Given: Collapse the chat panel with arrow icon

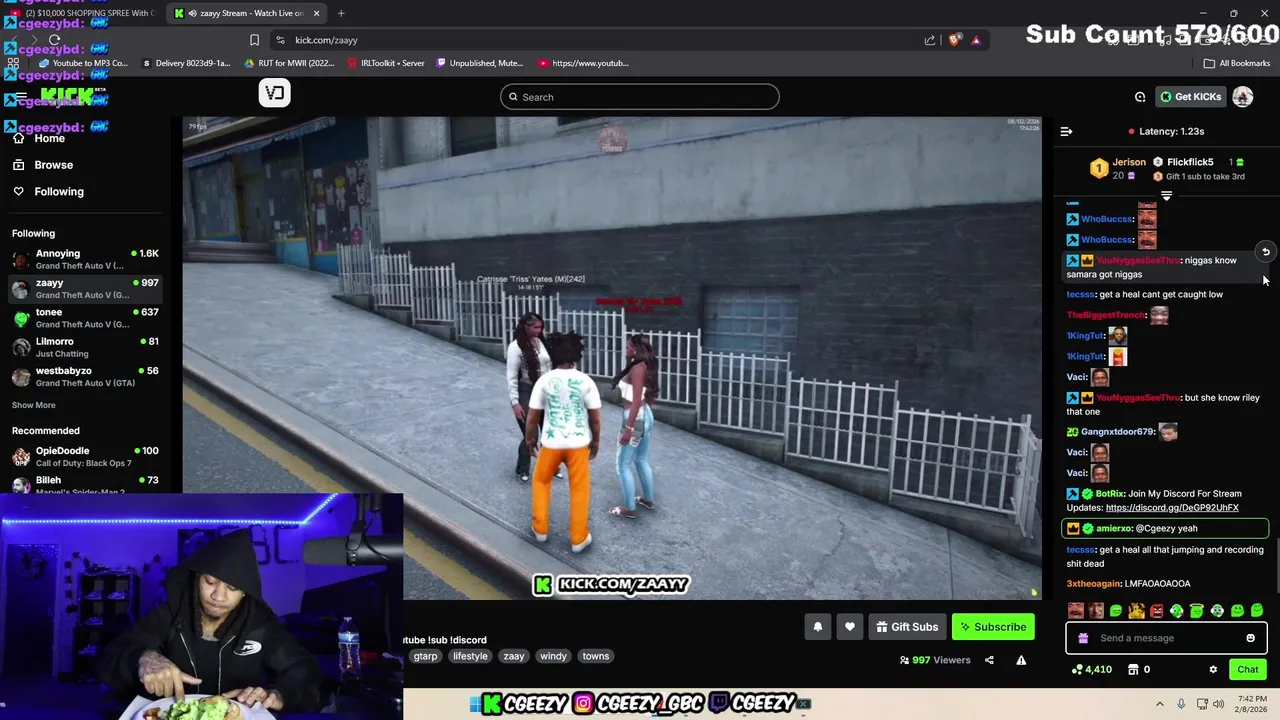Looking at the screenshot, I should pos(1066,131).
